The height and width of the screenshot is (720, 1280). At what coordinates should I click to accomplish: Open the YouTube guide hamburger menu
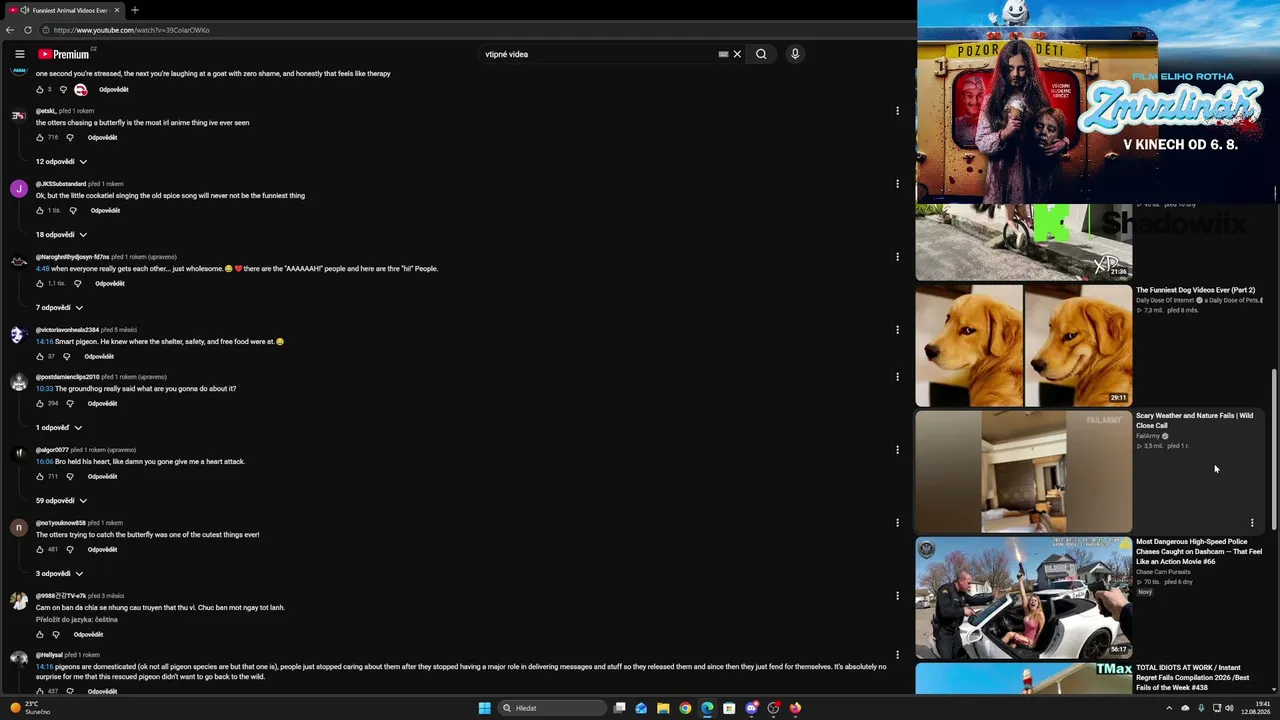coord(19,54)
